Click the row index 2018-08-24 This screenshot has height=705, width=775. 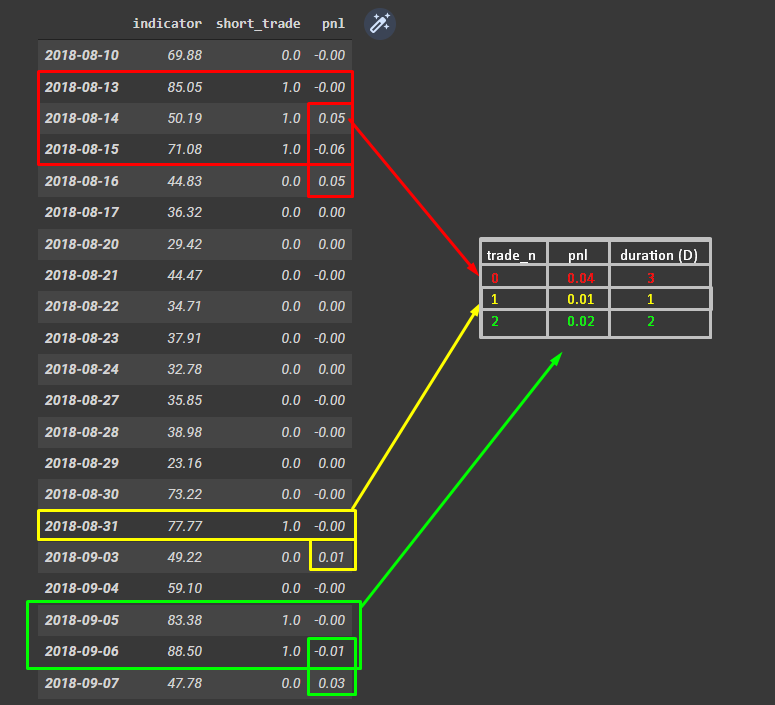82,369
